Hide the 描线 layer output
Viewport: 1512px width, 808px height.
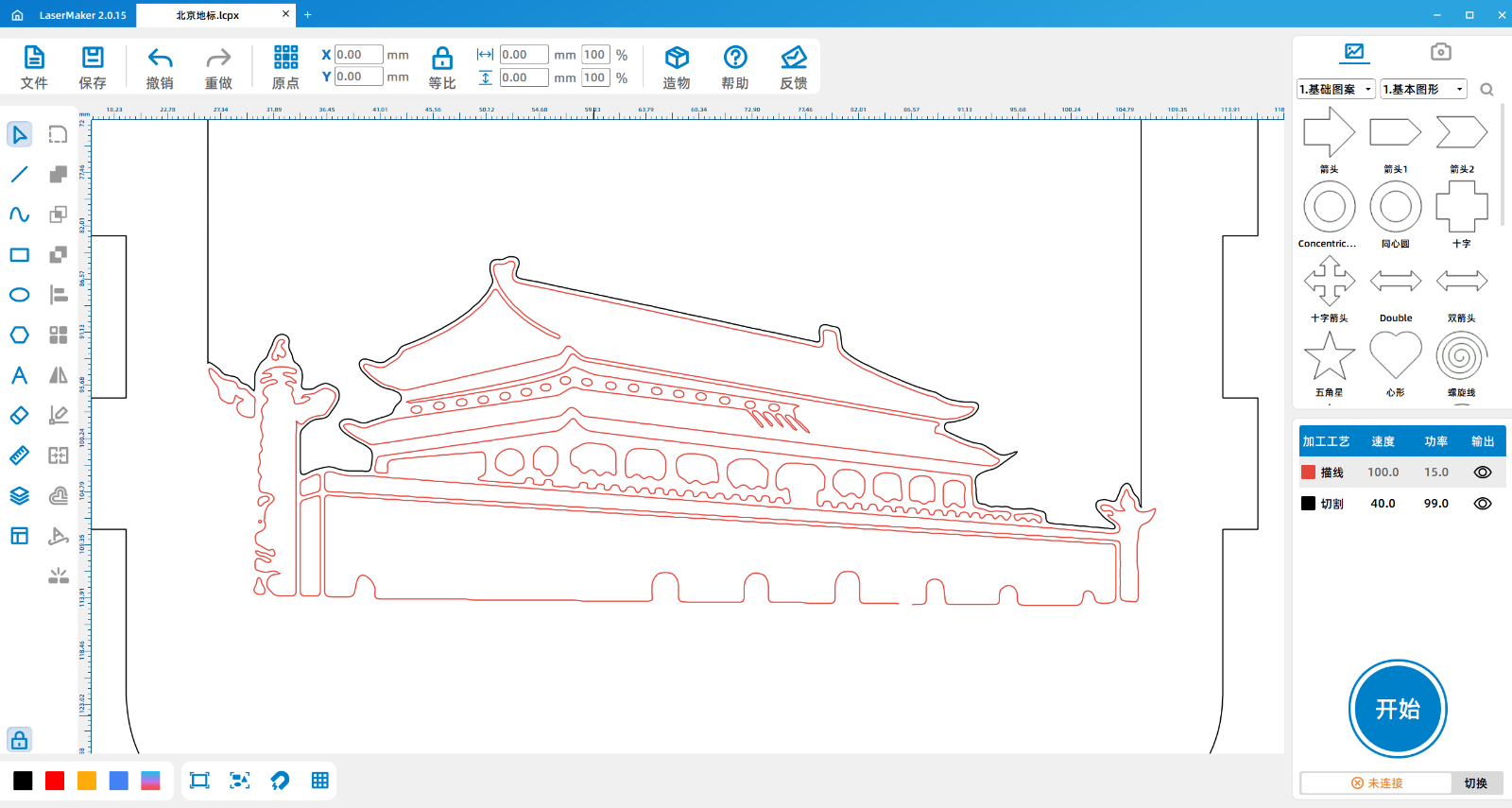click(1482, 473)
